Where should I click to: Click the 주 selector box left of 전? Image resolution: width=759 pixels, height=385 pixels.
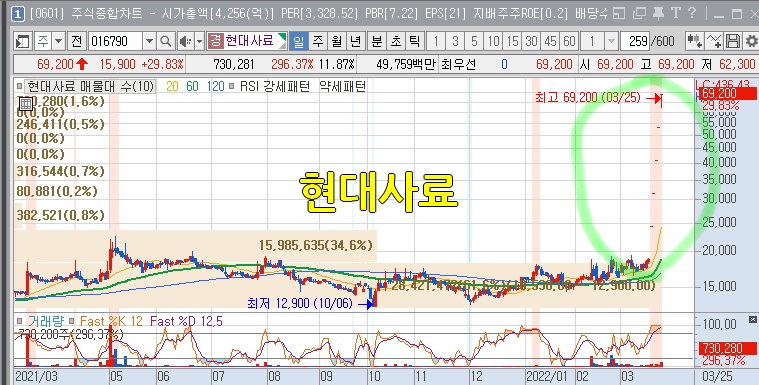44,42
